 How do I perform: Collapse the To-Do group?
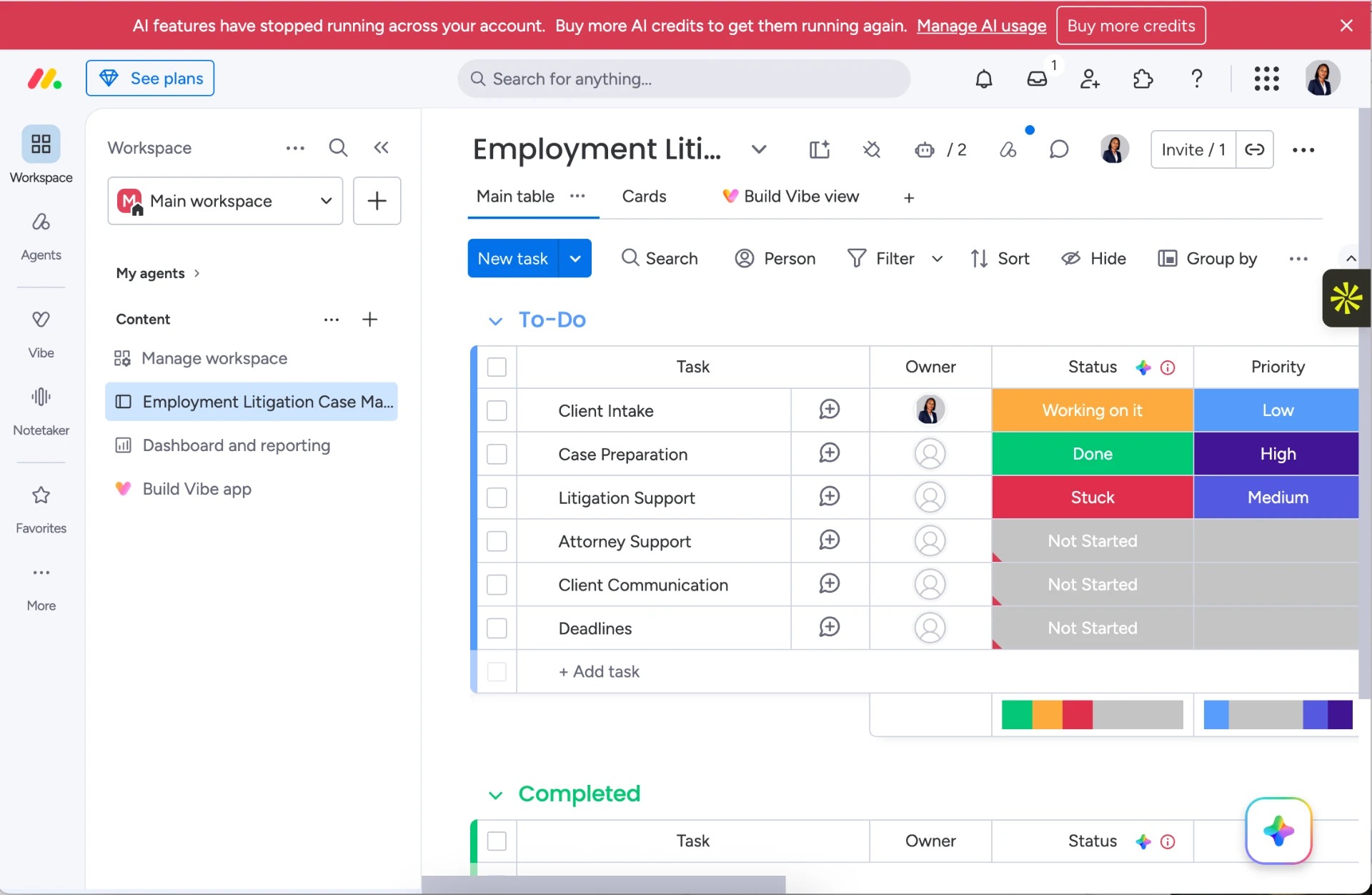click(495, 321)
